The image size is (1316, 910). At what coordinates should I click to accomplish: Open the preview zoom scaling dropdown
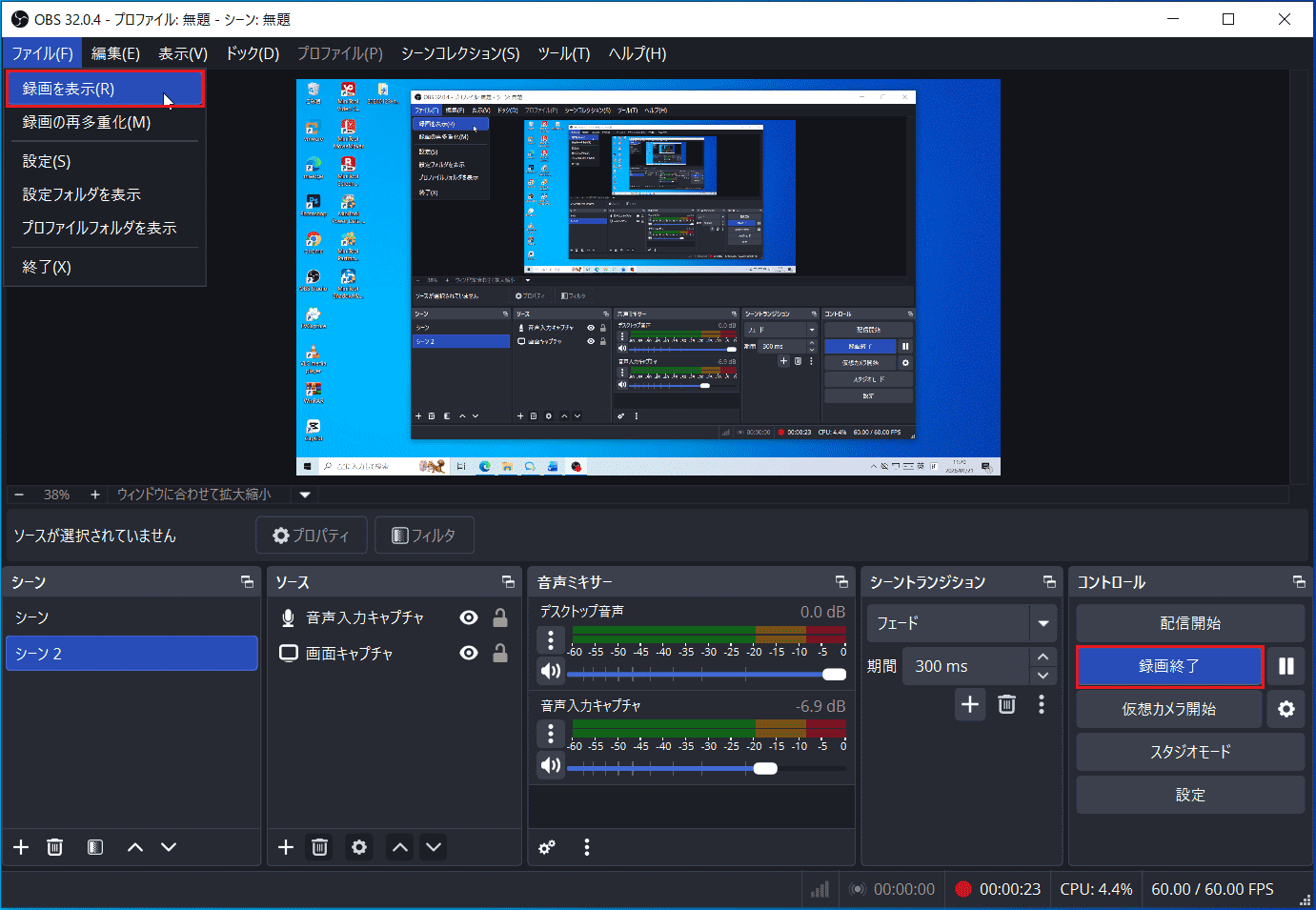(304, 494)
